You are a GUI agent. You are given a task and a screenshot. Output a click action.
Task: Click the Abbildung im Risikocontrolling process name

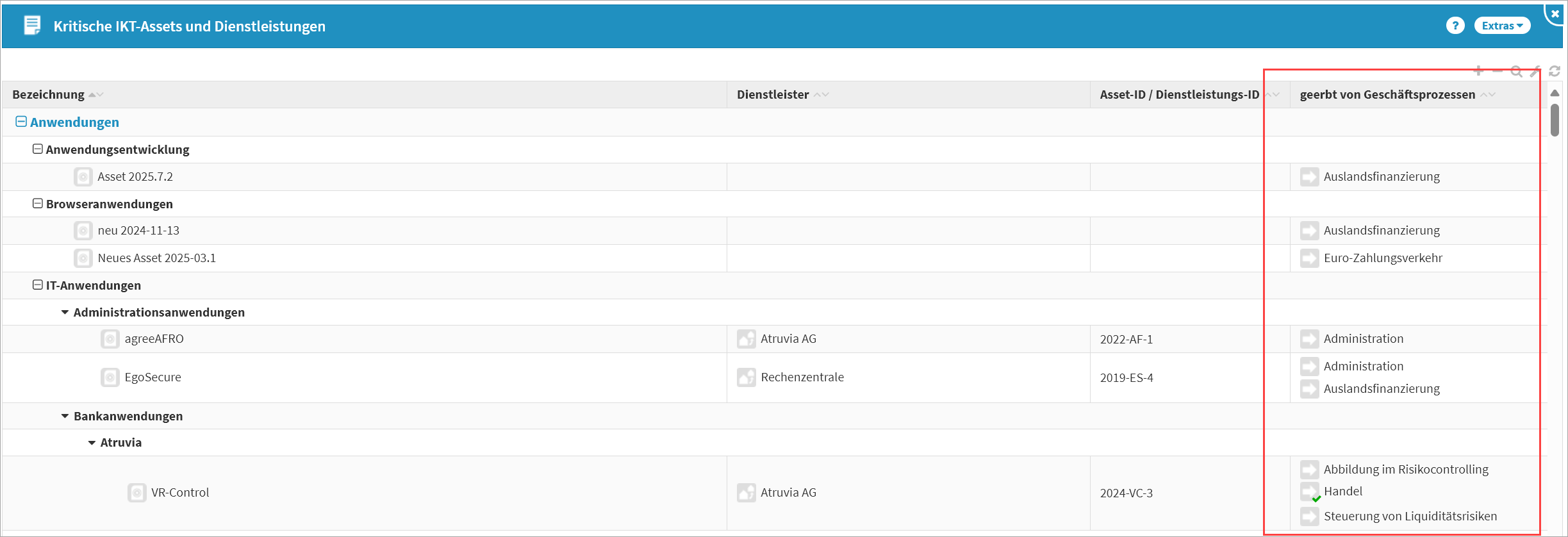(x=1407, y=470)
